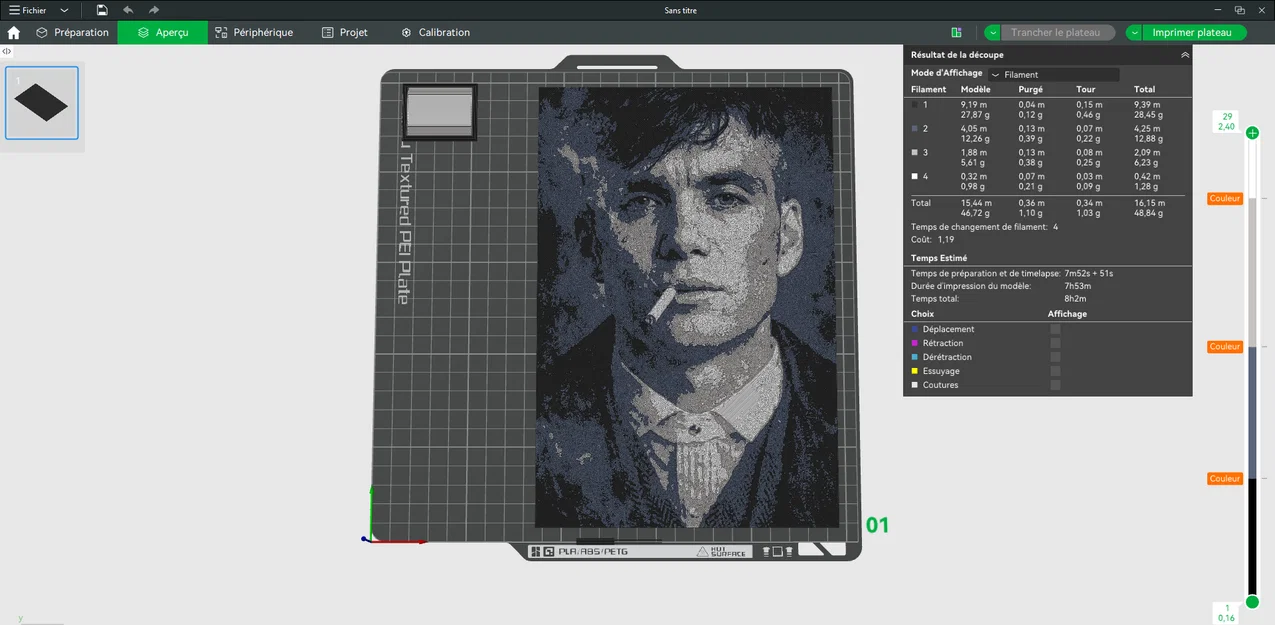
Task: Click the Essuyage yellow color swatch
Action: (913, 371)
